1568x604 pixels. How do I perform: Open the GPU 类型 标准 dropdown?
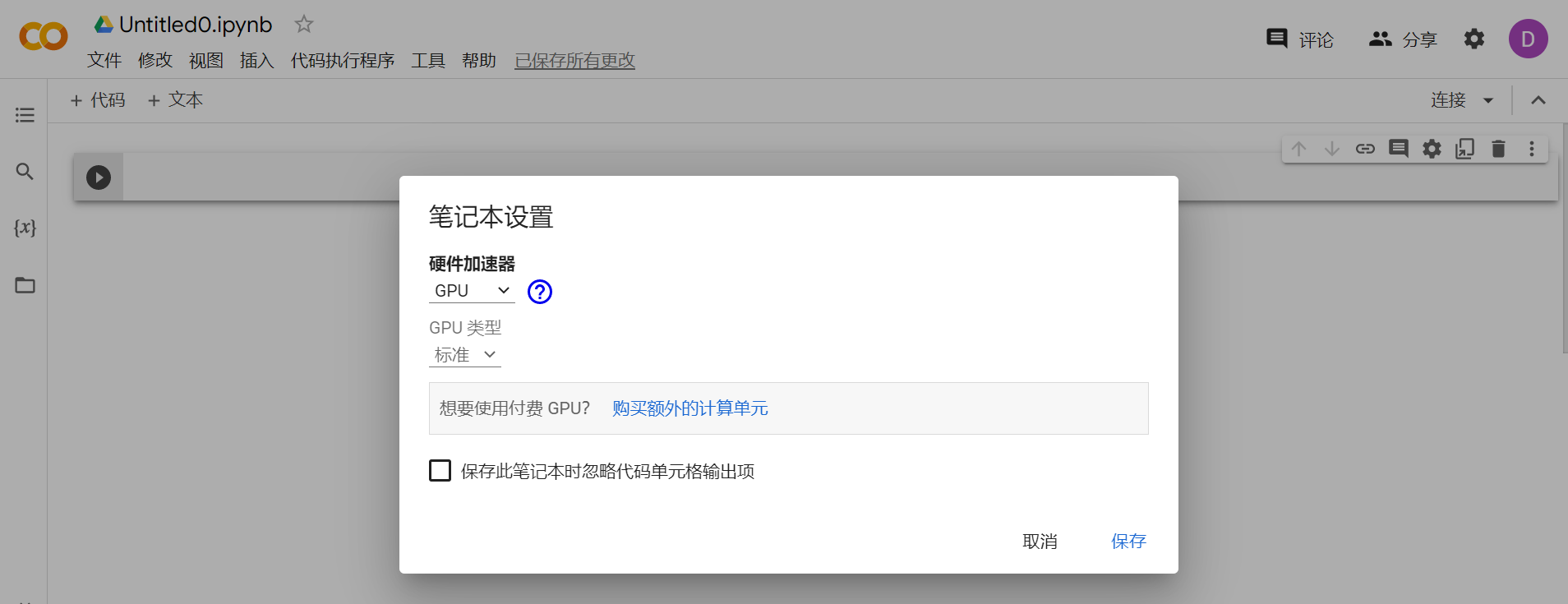pyautogui.click(x=465, y=355)
